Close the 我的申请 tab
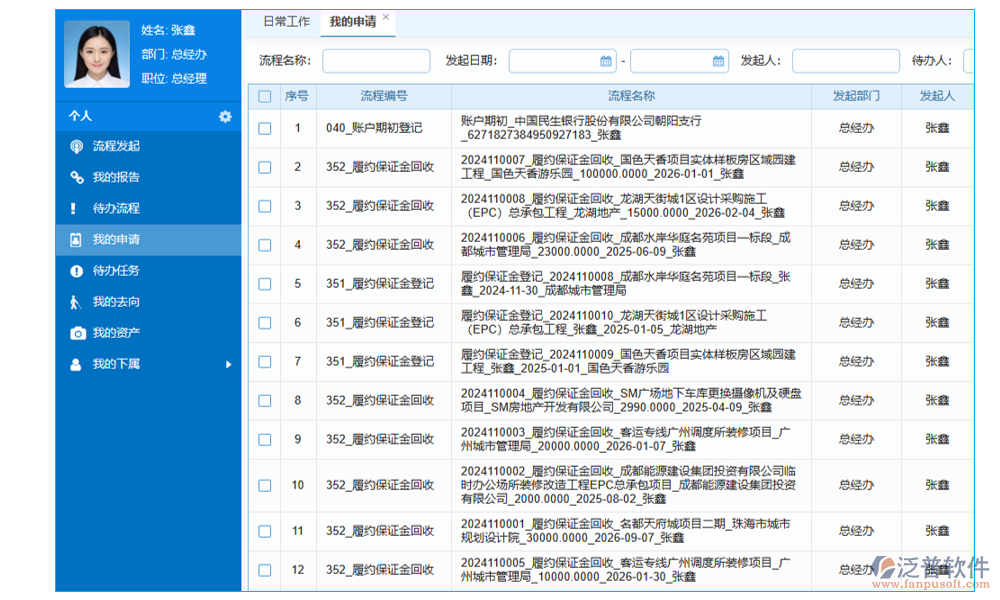The width and height of the screenshot is (1000, 600). click(386, 18)
